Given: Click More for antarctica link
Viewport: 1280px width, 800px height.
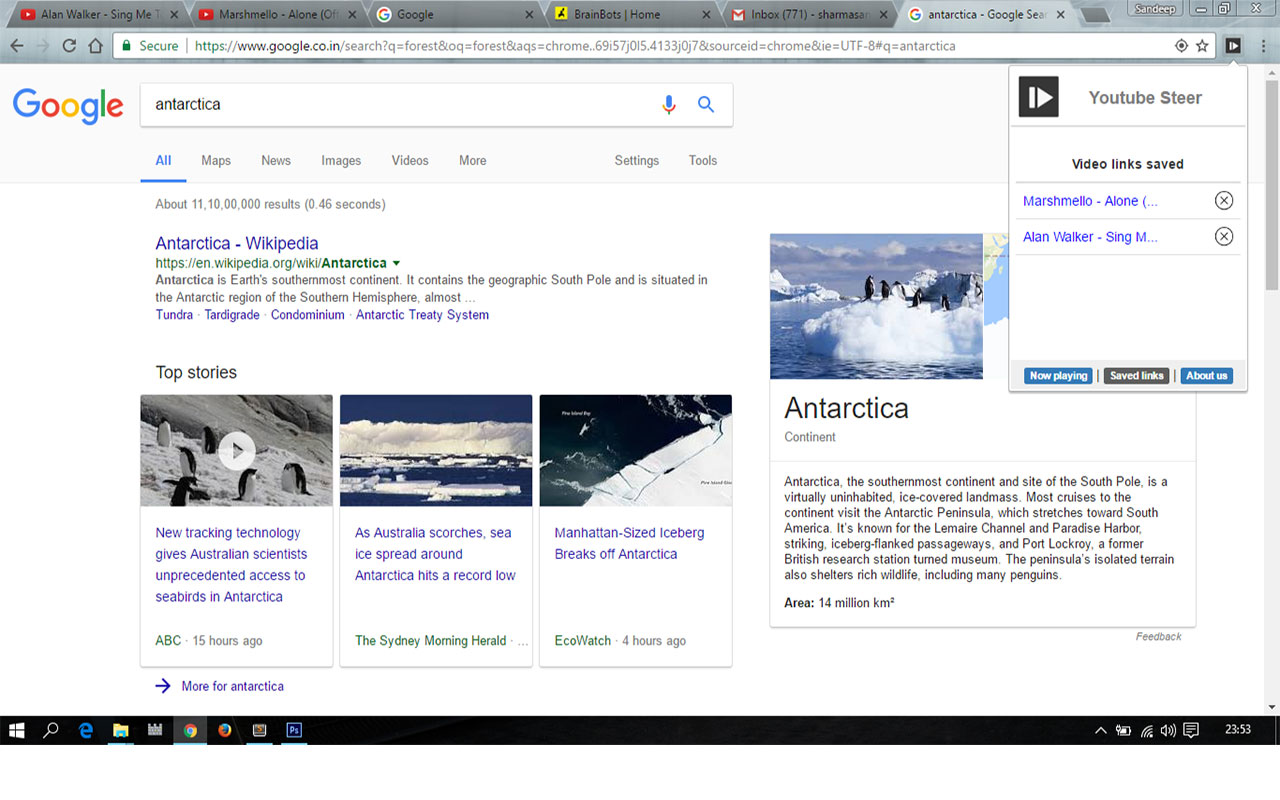Looking at the screenshot, I should 233,686.
